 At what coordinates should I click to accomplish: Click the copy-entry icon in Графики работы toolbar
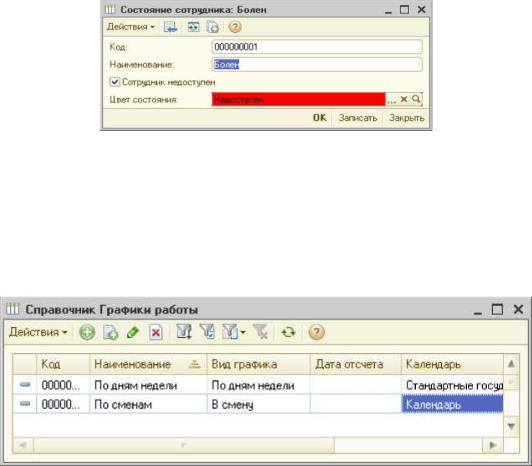111,333
